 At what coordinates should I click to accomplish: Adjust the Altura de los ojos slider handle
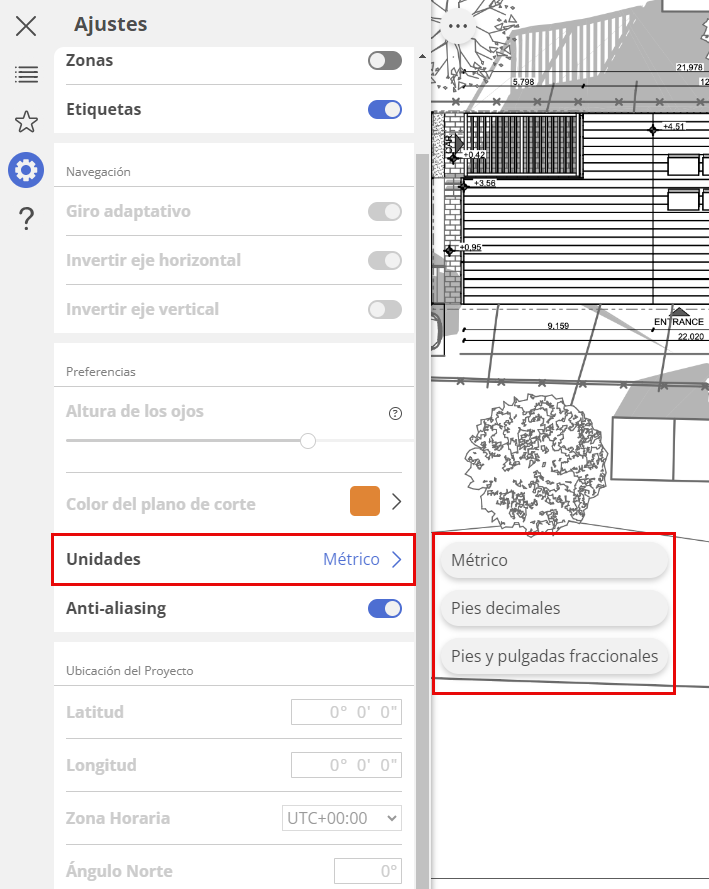coord(308,441)
